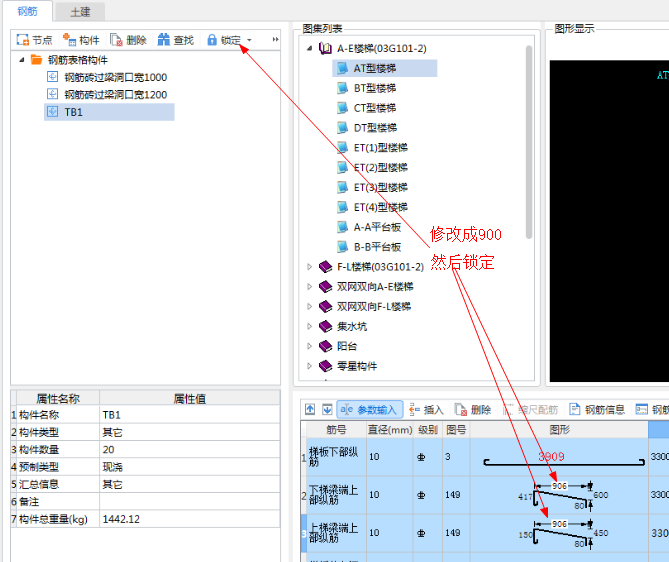Select the 梯板下部纵筋 row name cell
Image resolution: width=669 pixels, height=562 pixels.
coord(337,457)
